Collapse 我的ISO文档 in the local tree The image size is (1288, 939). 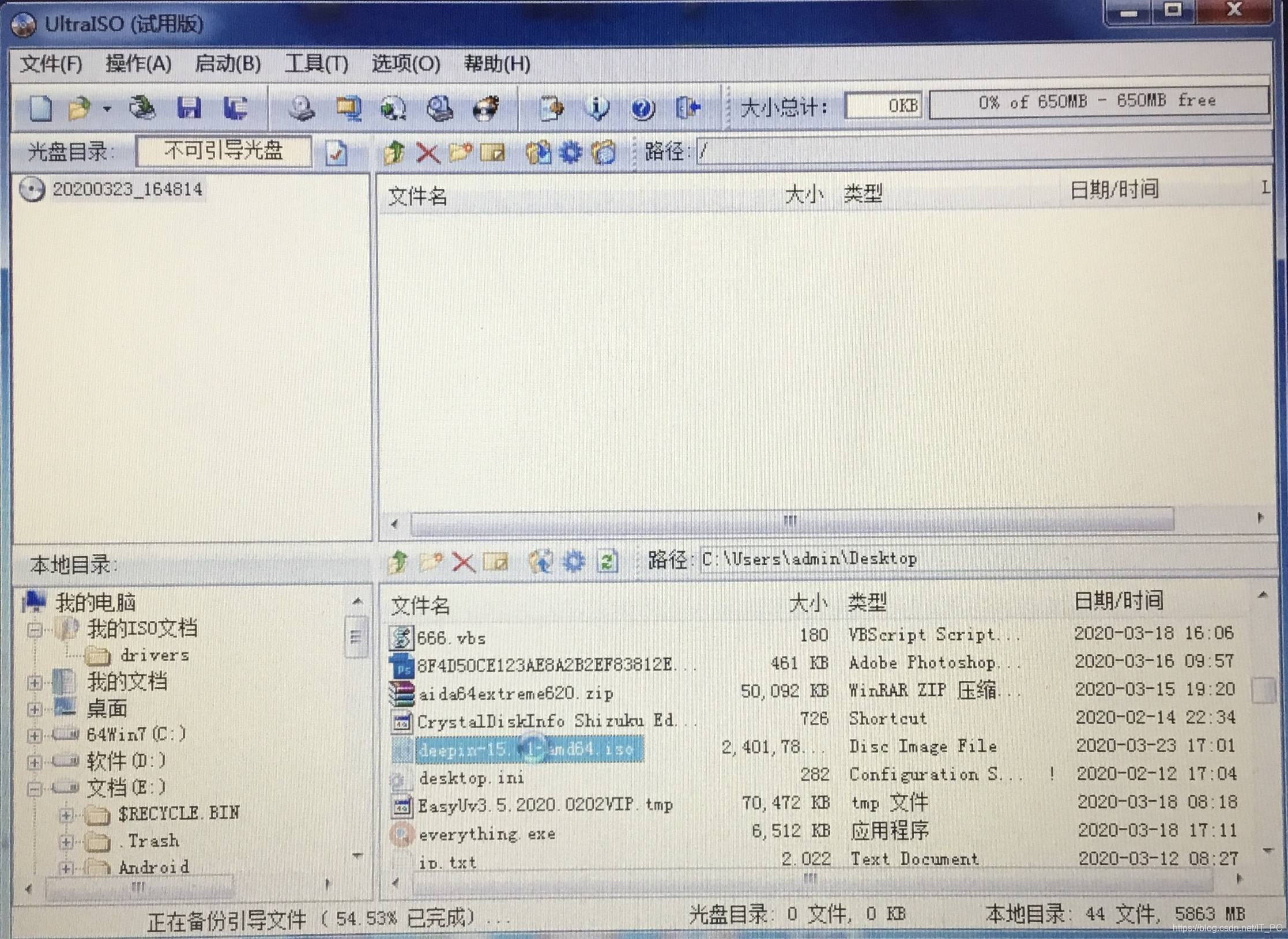[36, 629]
